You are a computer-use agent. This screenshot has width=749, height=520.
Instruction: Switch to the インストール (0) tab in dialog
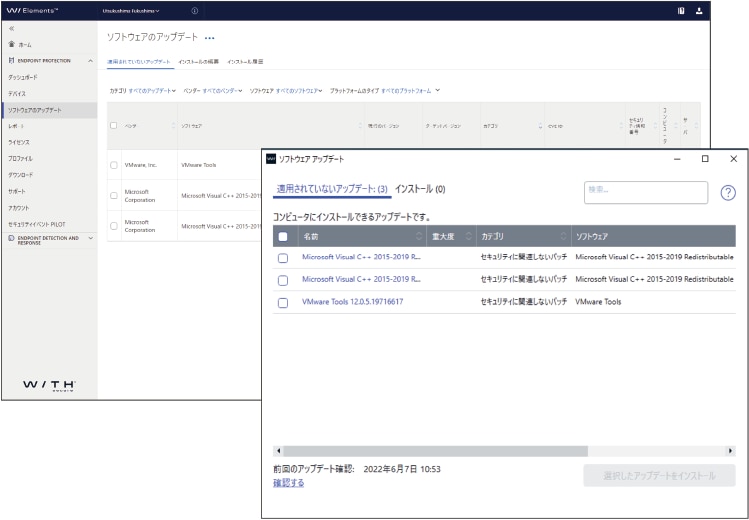420,189
